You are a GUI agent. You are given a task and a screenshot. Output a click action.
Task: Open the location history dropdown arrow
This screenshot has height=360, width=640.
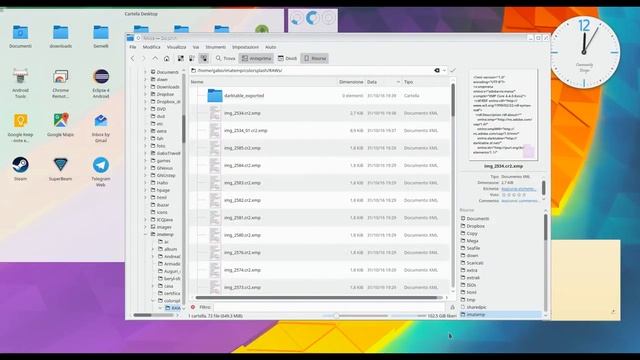coord(444,70)
